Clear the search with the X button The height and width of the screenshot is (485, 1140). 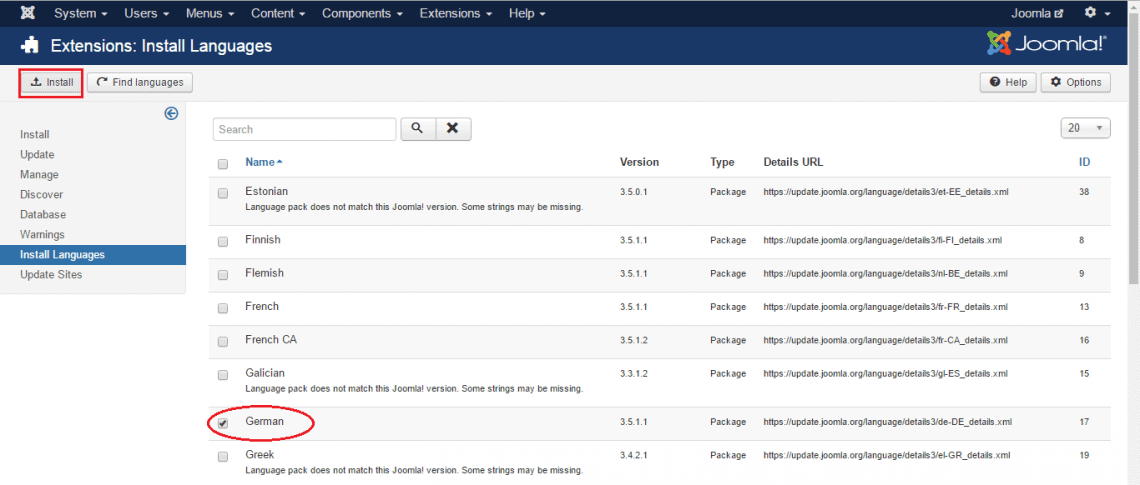tap(452, 129)
